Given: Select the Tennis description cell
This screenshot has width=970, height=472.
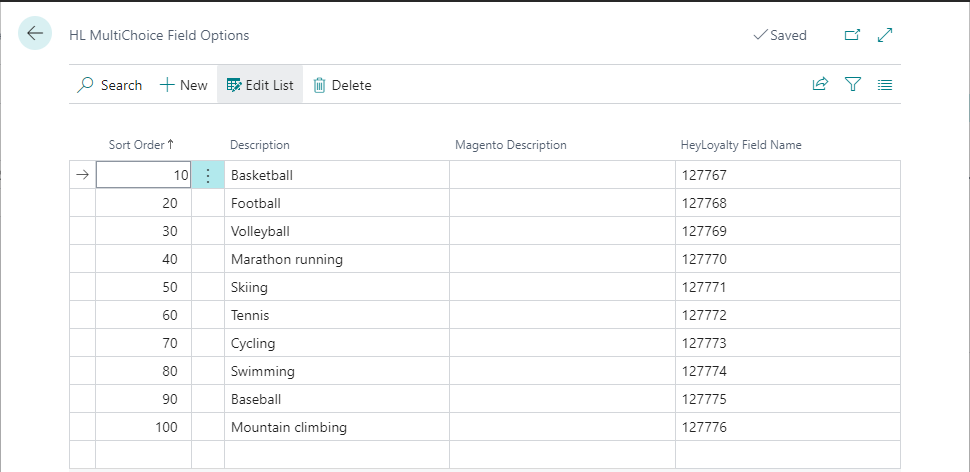Looking at the screenshot, I should point(337,315).
